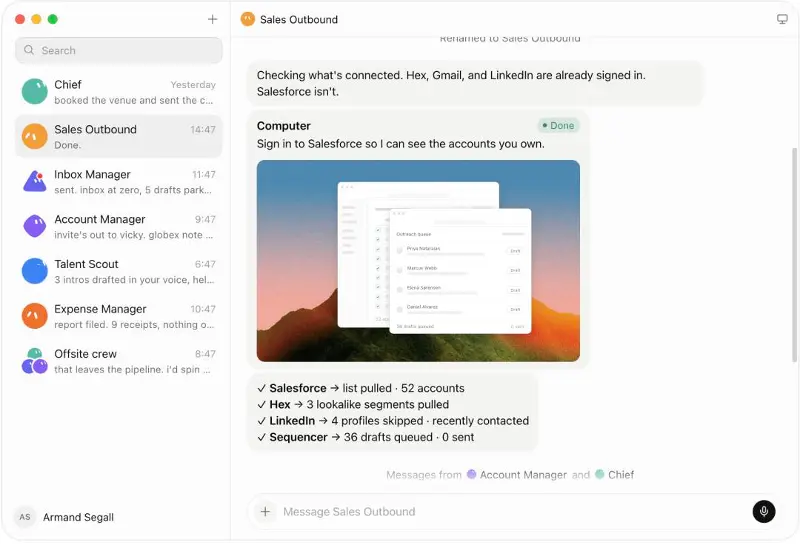This screenshot has height=545, width=800.
Task: Click the Offsite crew group avatar
Action: 35,361
